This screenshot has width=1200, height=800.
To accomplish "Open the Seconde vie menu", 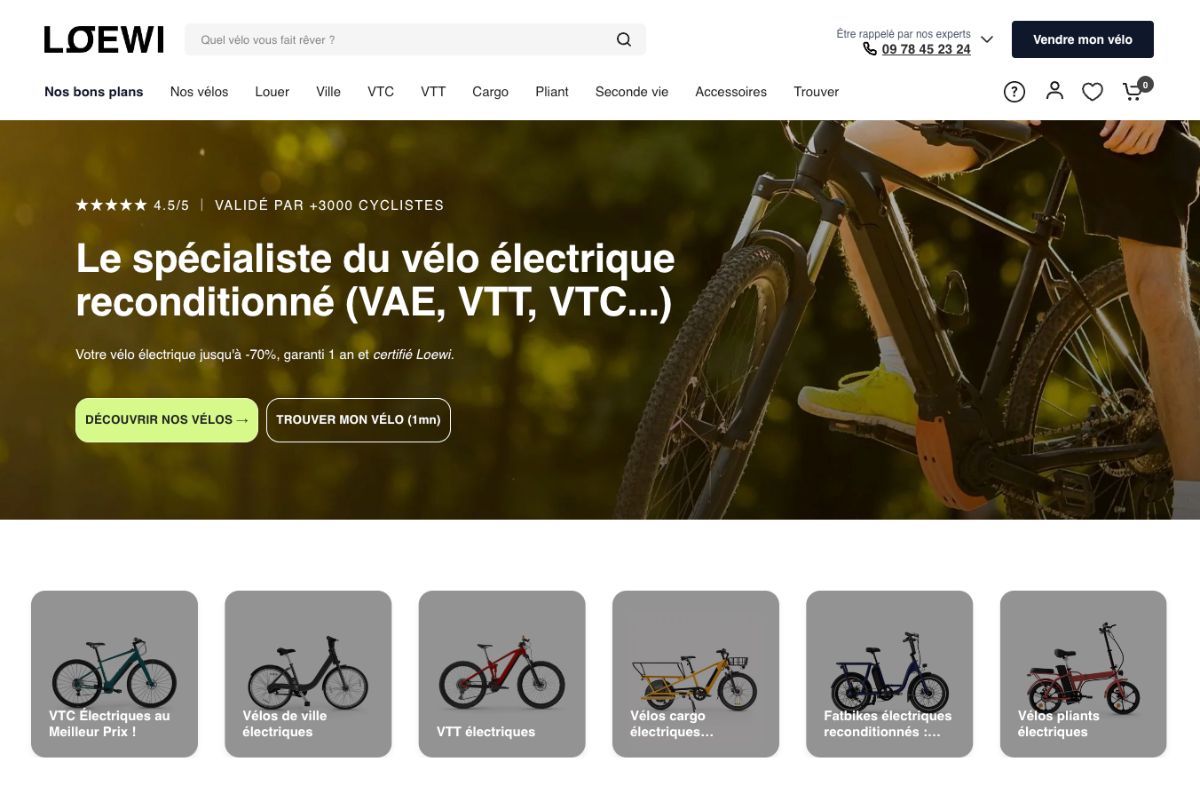I will [x=631, y=92].
